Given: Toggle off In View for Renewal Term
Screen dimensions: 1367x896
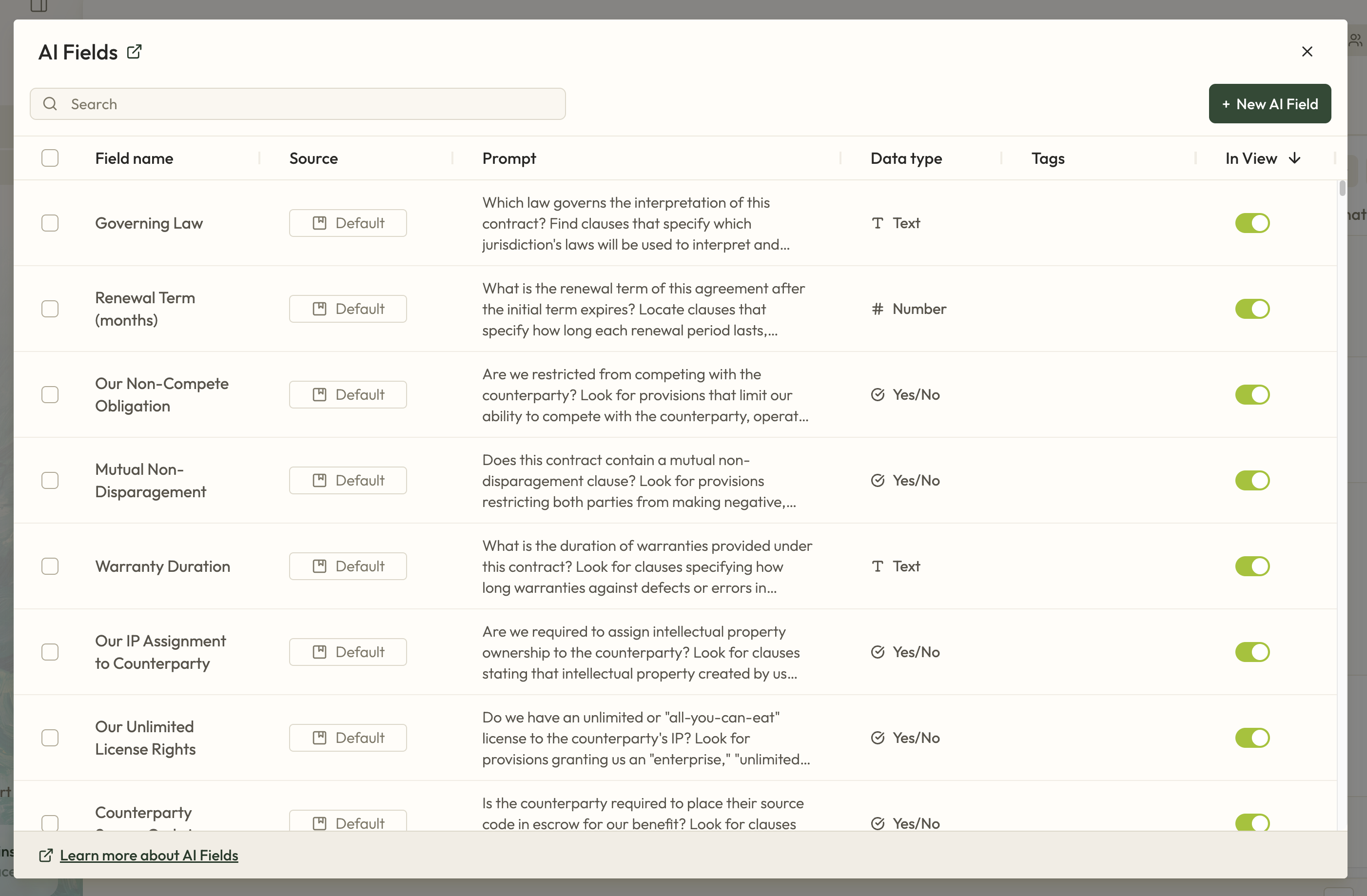Looking at the screenshot, I should [x=1252, y=309].
